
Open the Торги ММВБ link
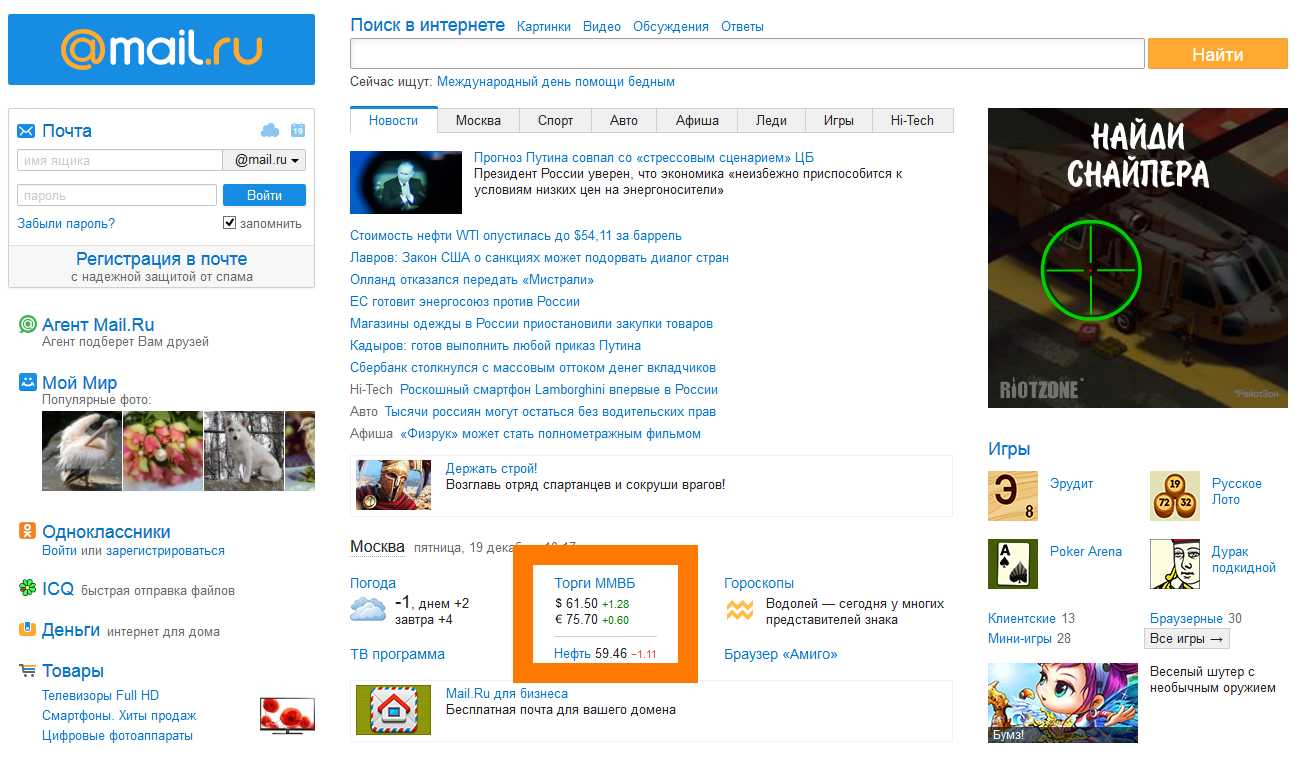click(595, 583)
